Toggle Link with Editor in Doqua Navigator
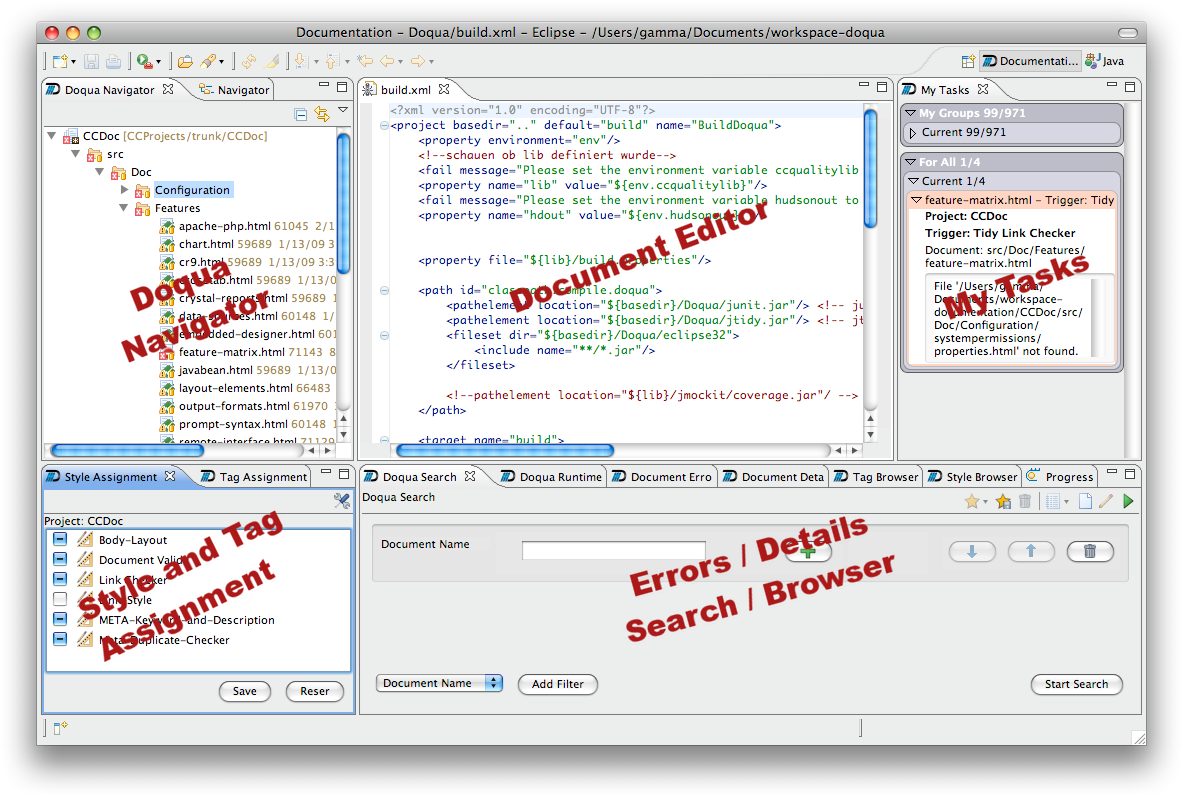 point(321,114)
